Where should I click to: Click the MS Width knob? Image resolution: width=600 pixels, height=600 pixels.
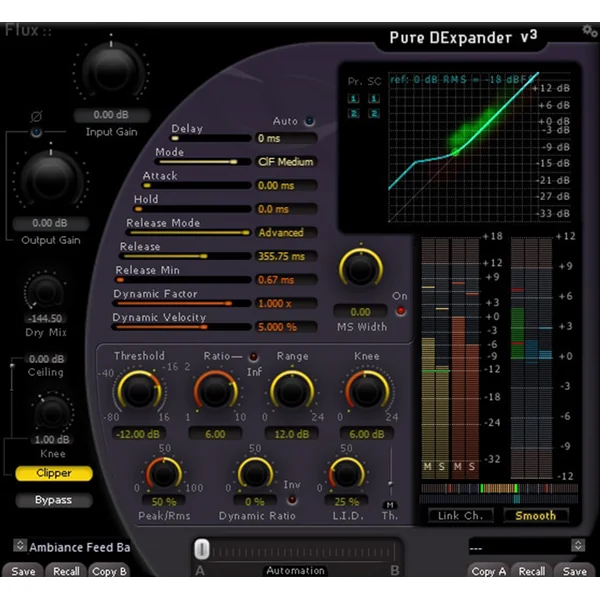(360, 269)
